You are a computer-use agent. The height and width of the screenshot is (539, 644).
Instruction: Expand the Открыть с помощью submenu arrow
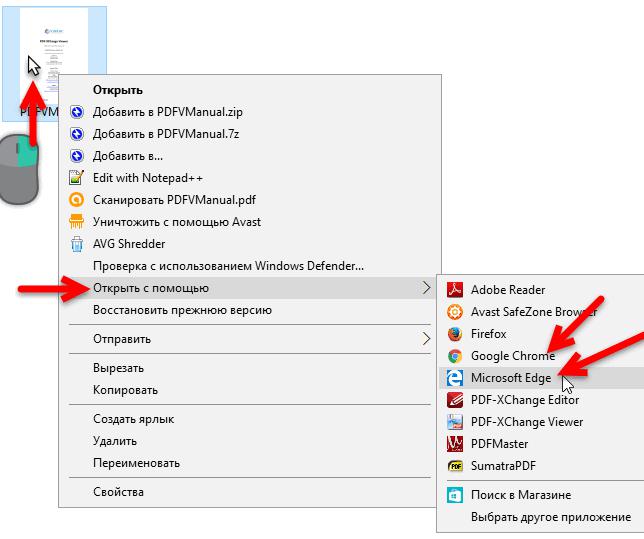(427, 288)
